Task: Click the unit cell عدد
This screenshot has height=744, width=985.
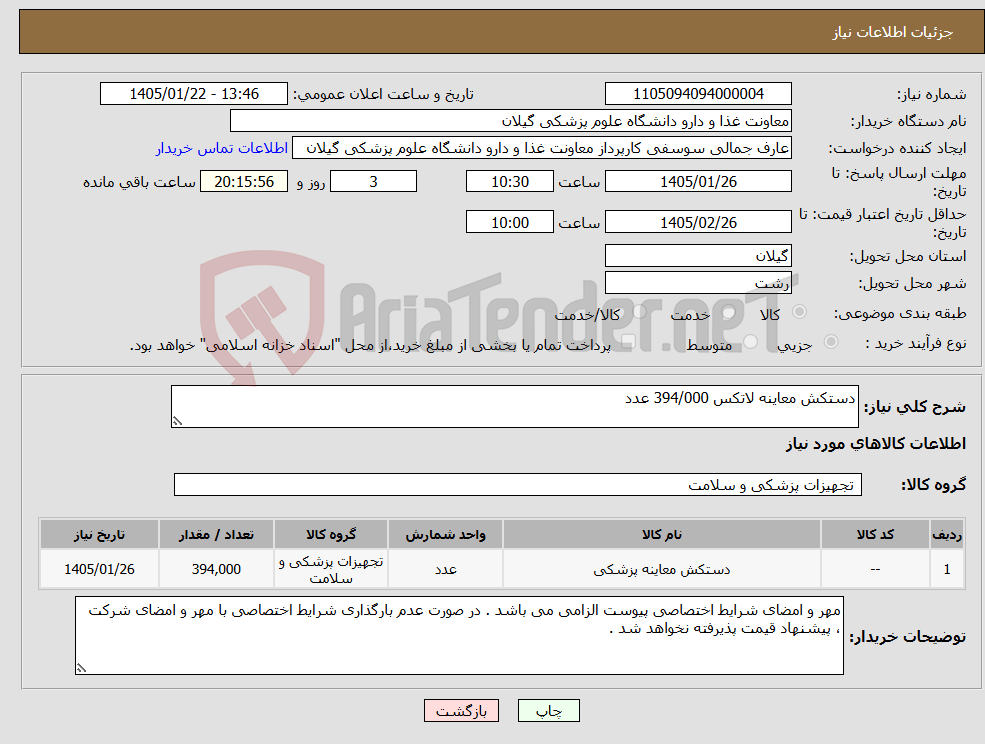Action: 445,569
